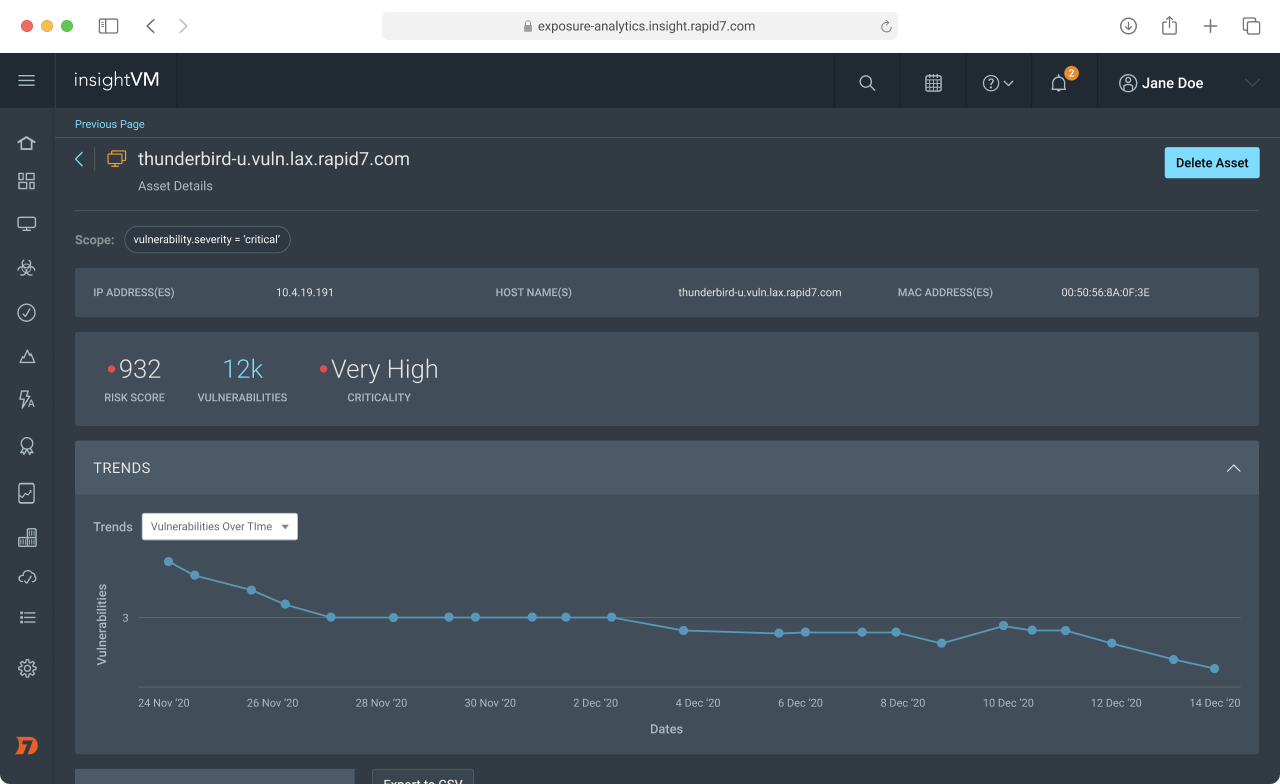Image resolution: width=1280 pixels, height=784 pixels.
Task: Click the orange asset device icon
Action: click(x=117, y=159)
